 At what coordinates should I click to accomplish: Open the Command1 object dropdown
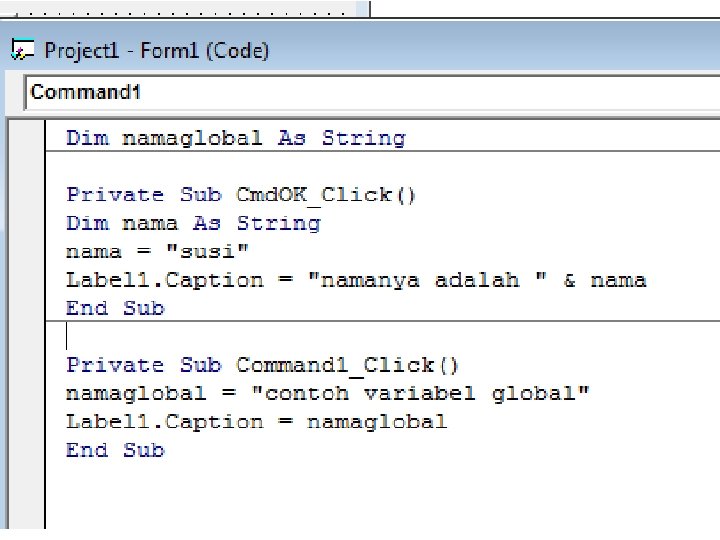370,93
